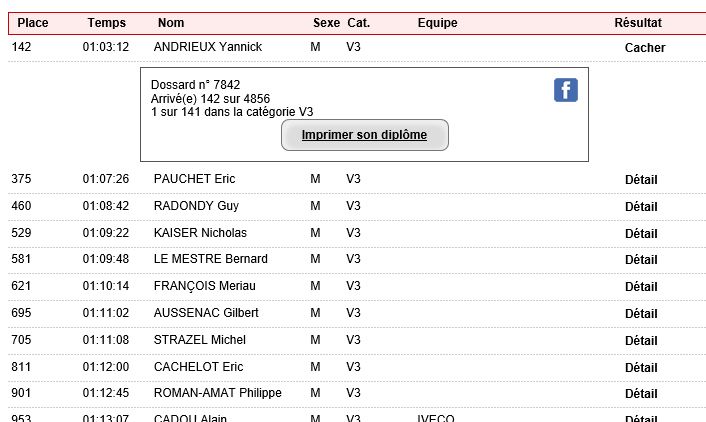Show Détail for FRANÇOIS Meriau
The width and height of the screenshot is (706, 422).
coord(641,287)
